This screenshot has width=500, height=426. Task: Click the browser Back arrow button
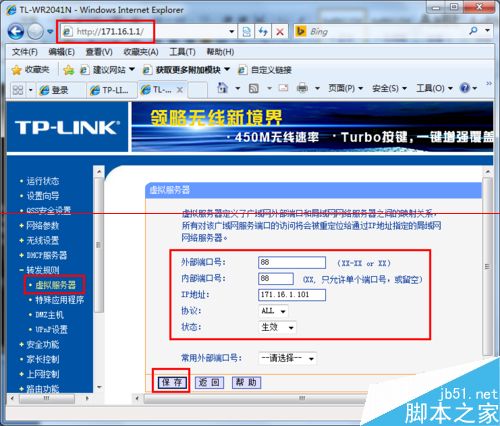(x=15, y=32)
